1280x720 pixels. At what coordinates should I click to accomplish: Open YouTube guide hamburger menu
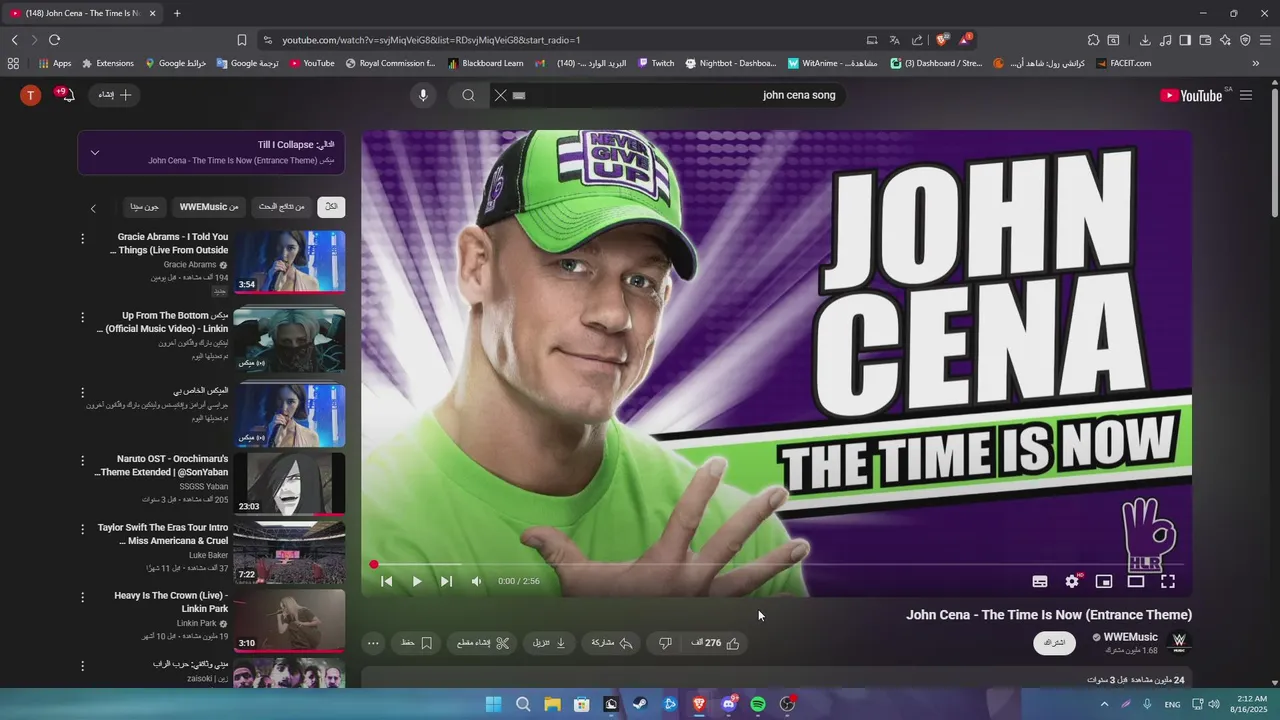1246,95
